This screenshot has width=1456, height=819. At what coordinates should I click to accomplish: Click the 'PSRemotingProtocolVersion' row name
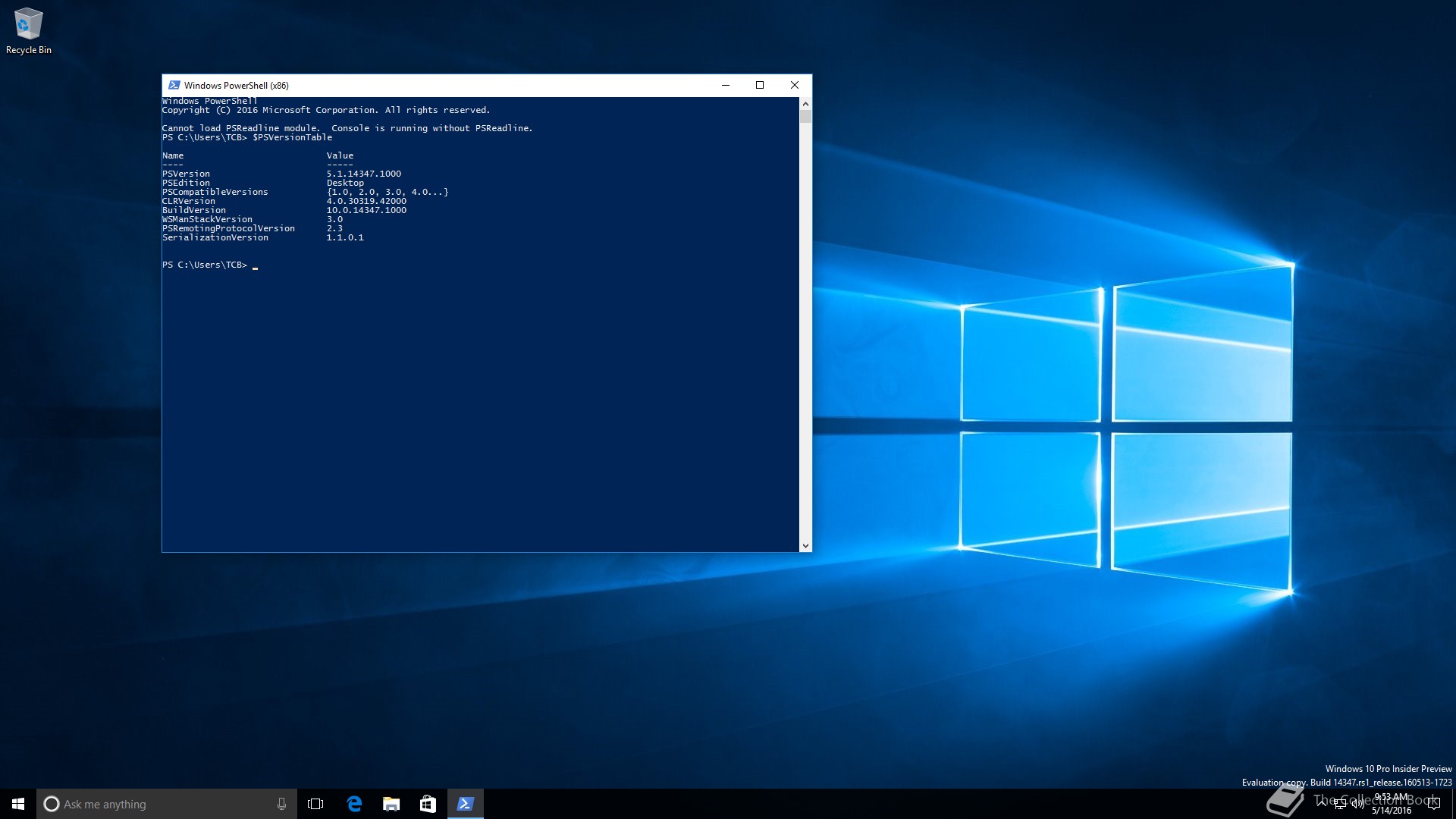(228, 228)
